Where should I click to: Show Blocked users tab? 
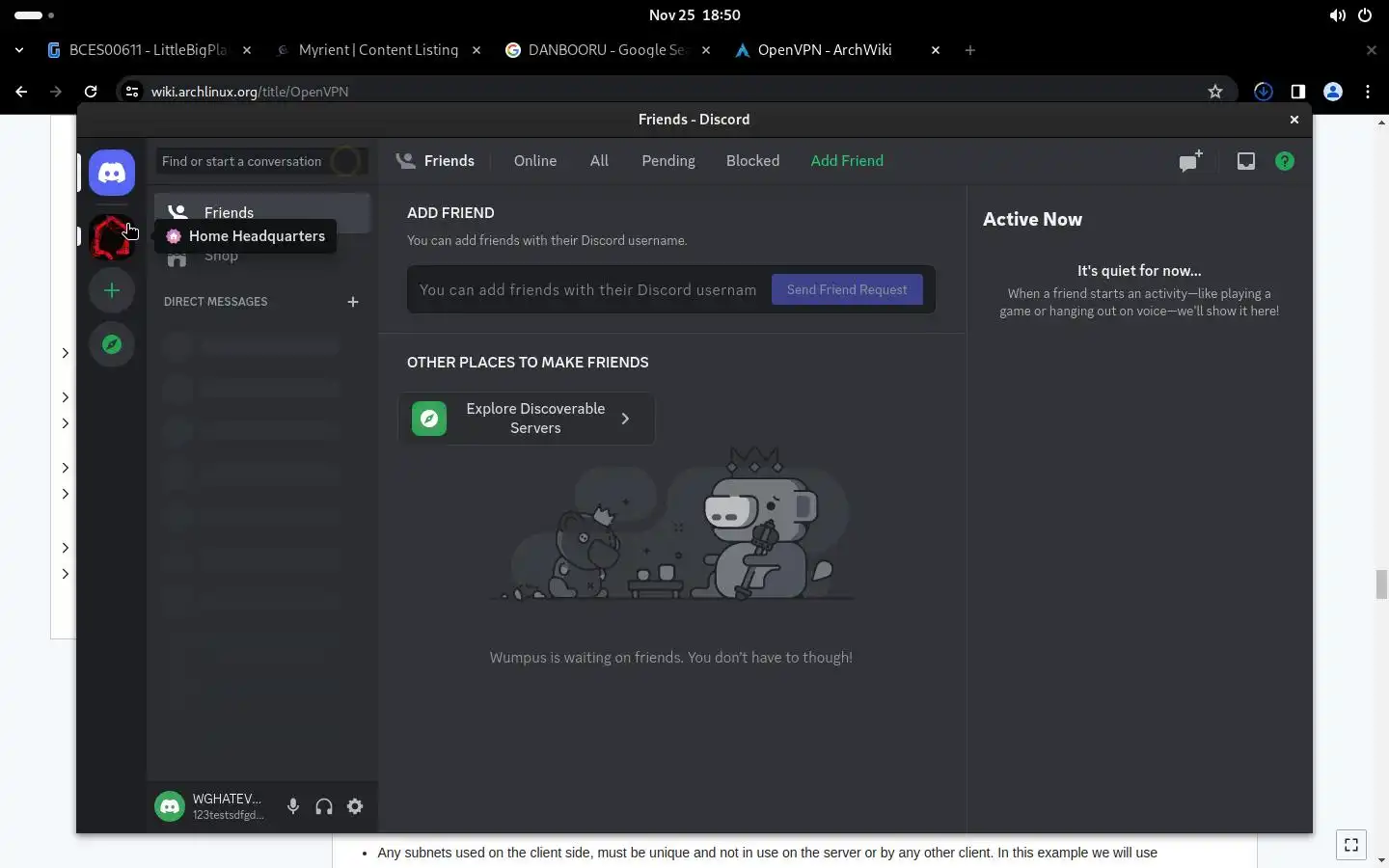click(x=752, y=161)
